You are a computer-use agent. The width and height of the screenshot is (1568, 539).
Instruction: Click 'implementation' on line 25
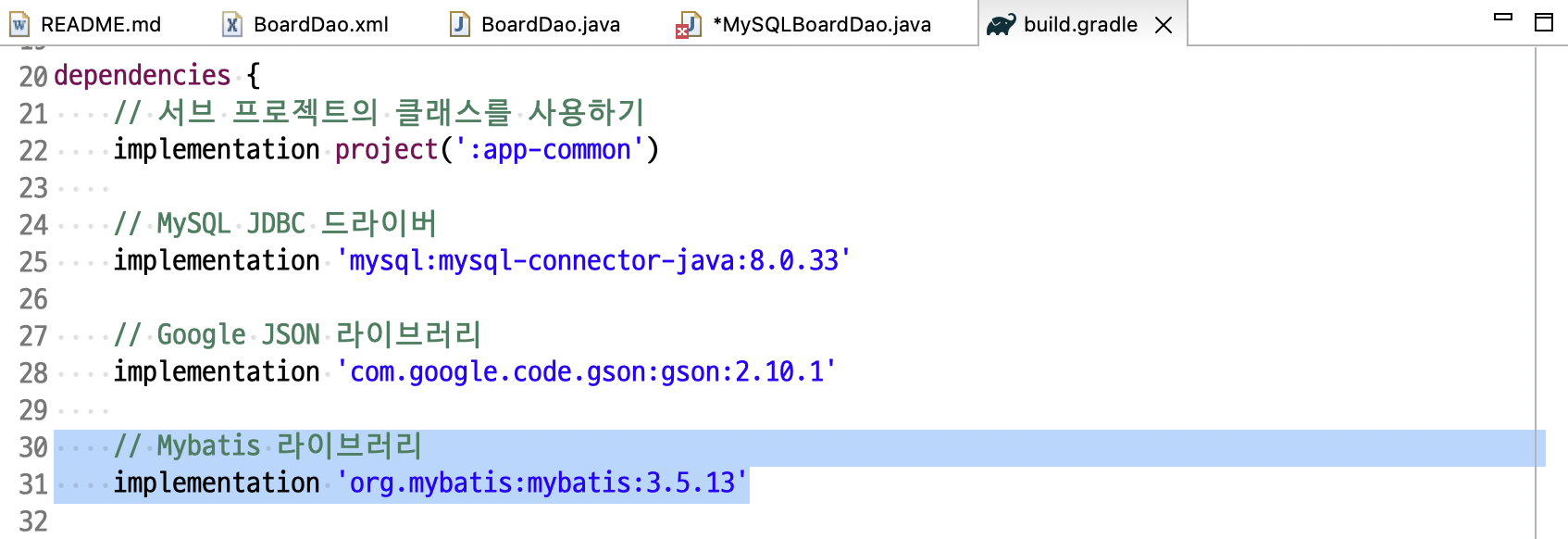217,260
